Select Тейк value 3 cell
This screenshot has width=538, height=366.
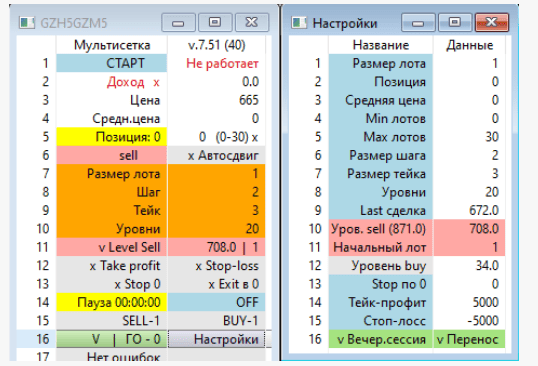tap(217, 210)
